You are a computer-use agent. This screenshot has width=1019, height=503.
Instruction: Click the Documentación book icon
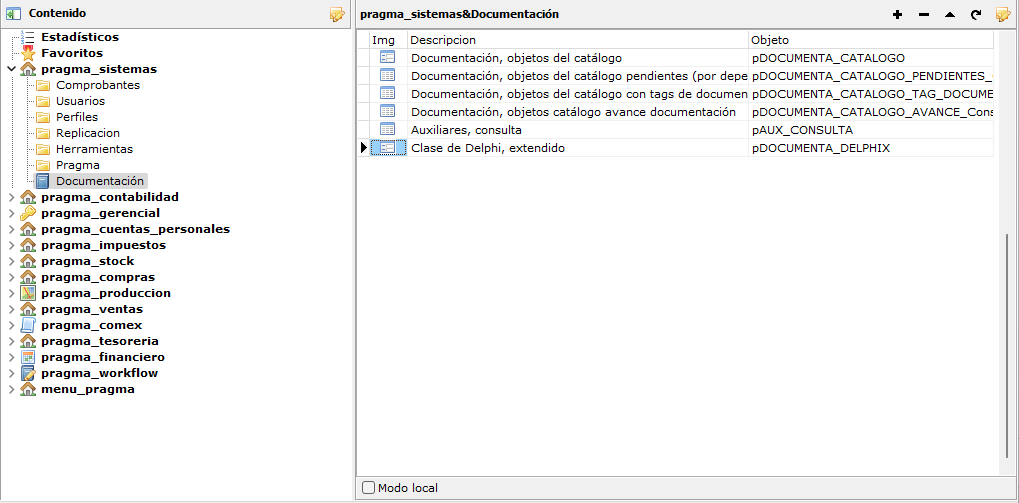43,181
